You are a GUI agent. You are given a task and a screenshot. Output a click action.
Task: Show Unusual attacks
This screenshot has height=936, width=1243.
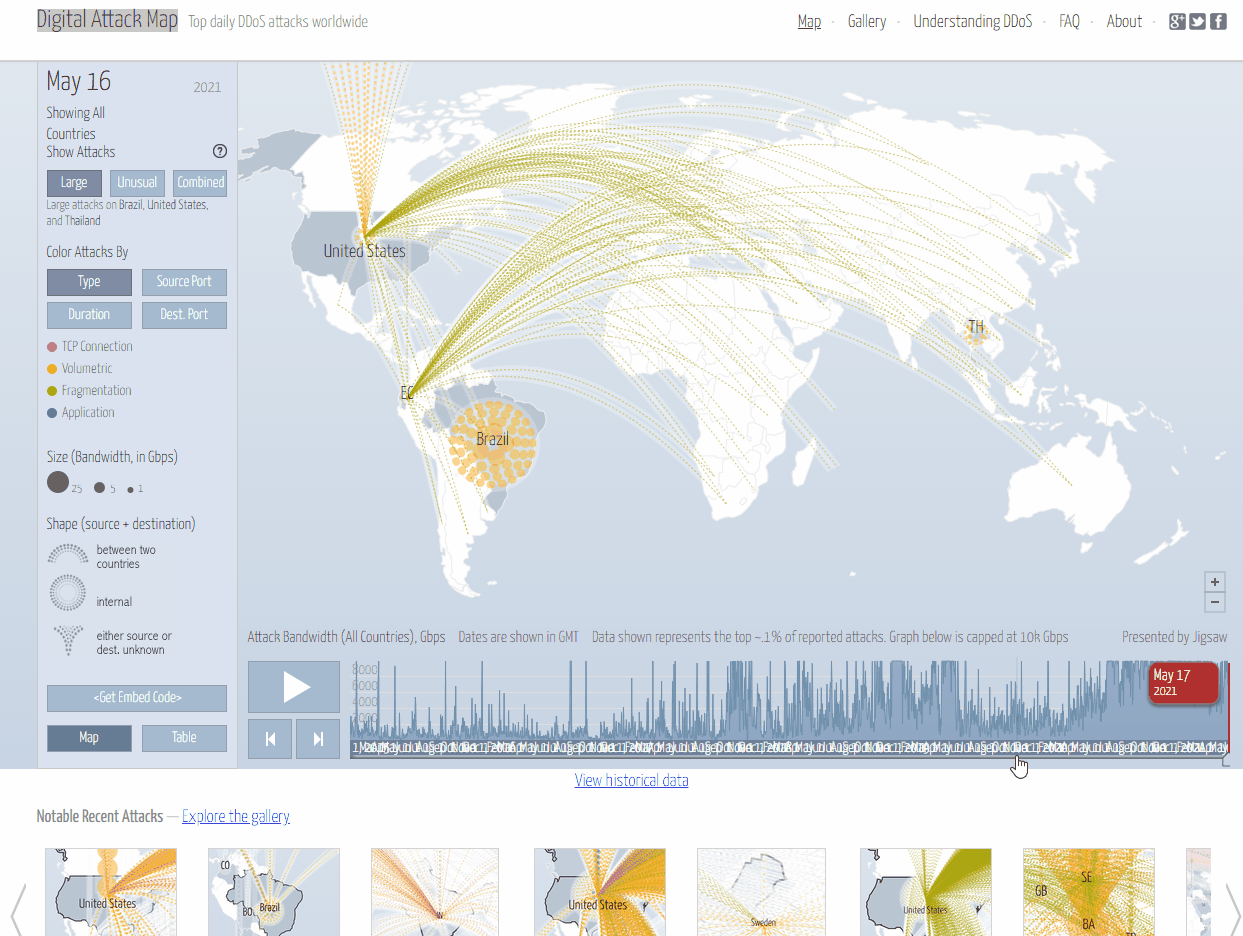(x=137, y=183)
